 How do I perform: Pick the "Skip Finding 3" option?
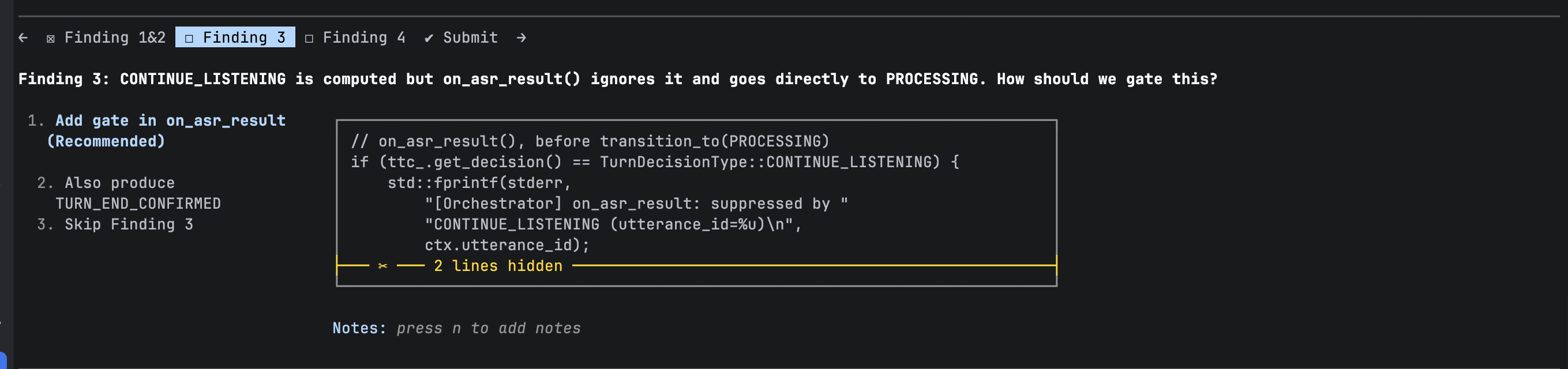point(129,224)
